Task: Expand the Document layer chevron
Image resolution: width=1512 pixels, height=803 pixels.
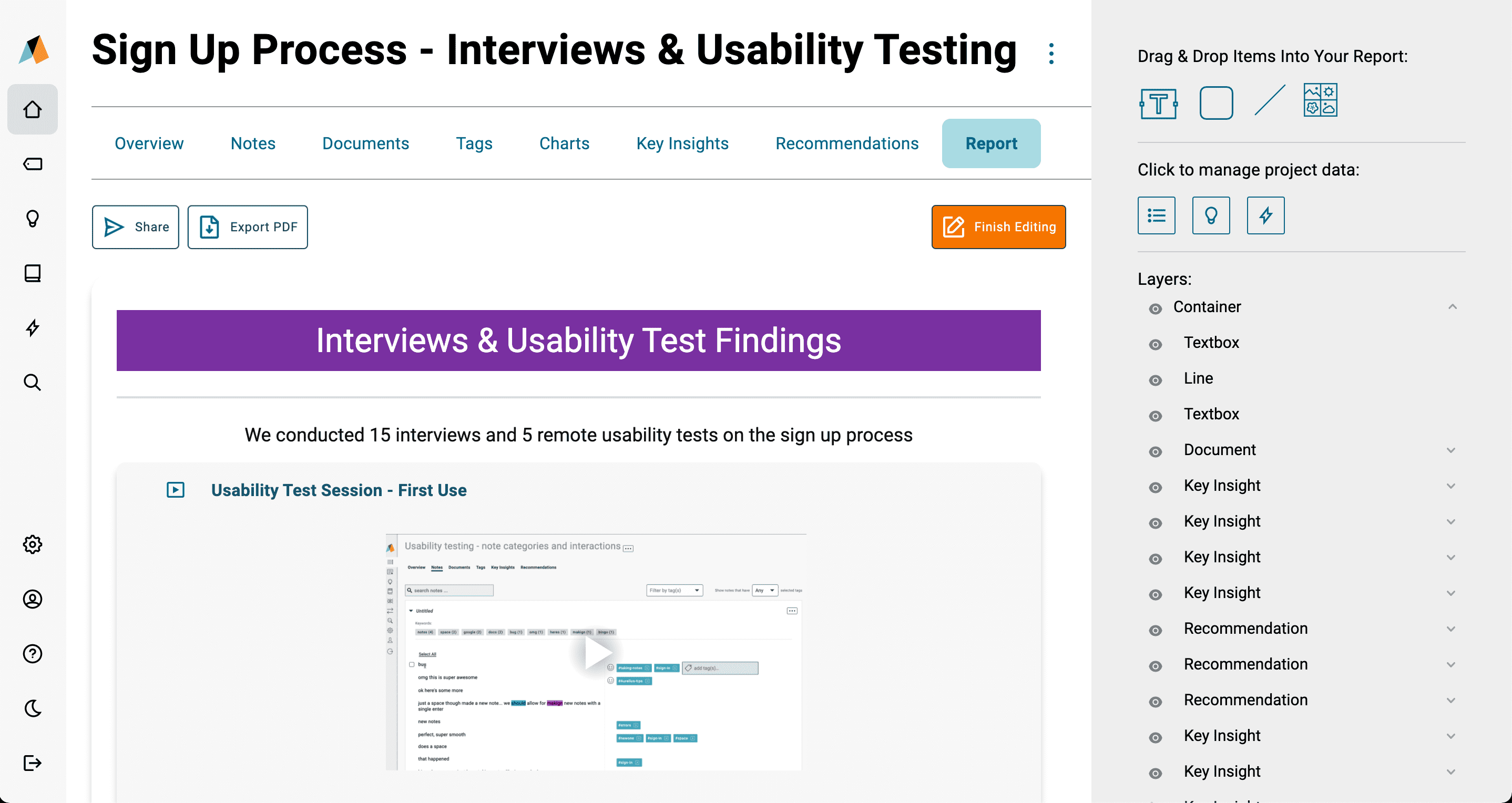Action: (1450, 450)
